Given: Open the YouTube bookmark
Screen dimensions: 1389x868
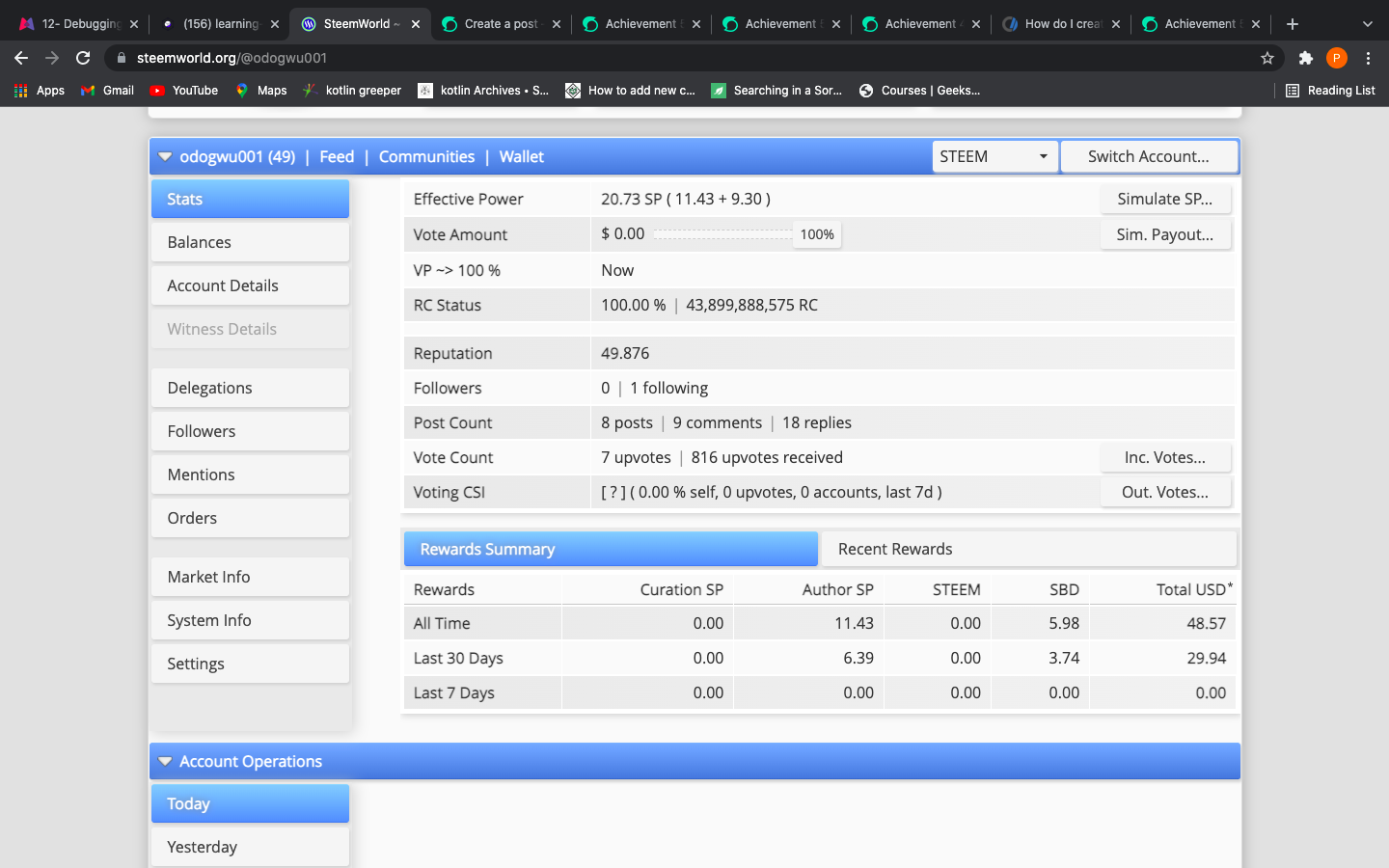Looking at the screenshot, I should [x=184, y=91].
